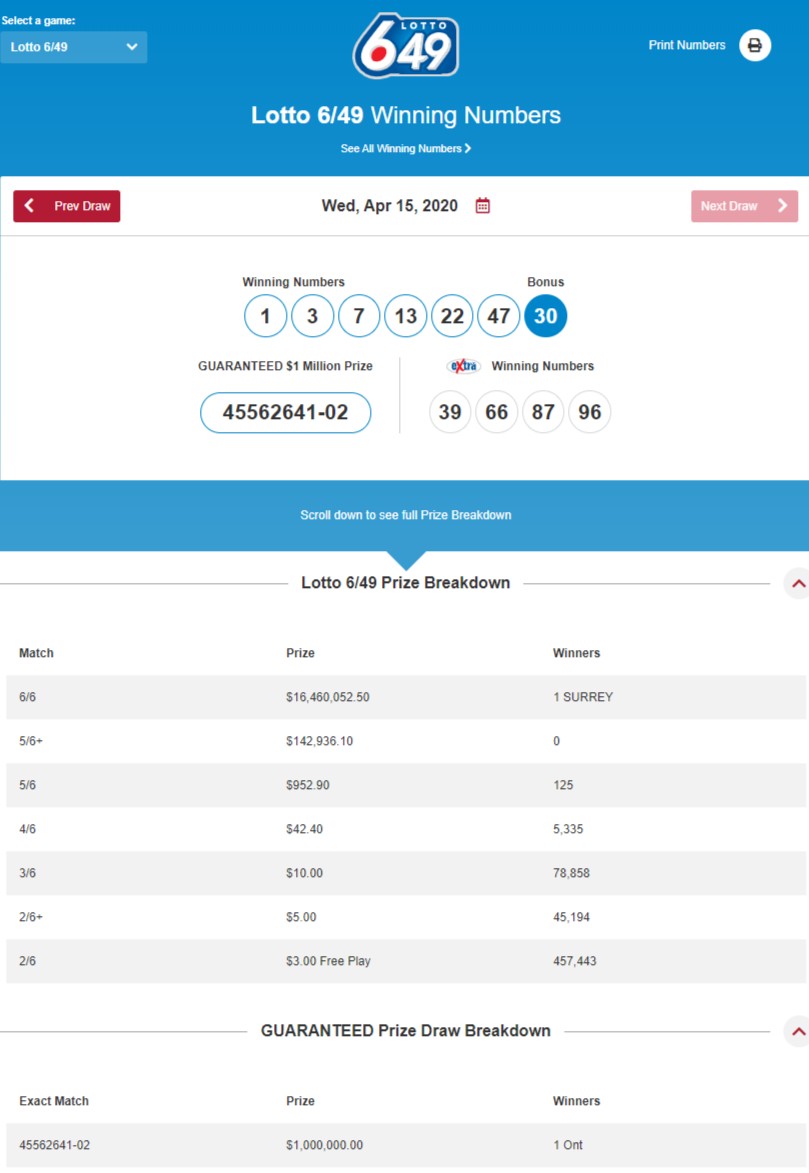The width and height of the screenshot is (809, 1173).
Task: Click the 1 Ont winners cell
Action: click(x=568, y=1145)
